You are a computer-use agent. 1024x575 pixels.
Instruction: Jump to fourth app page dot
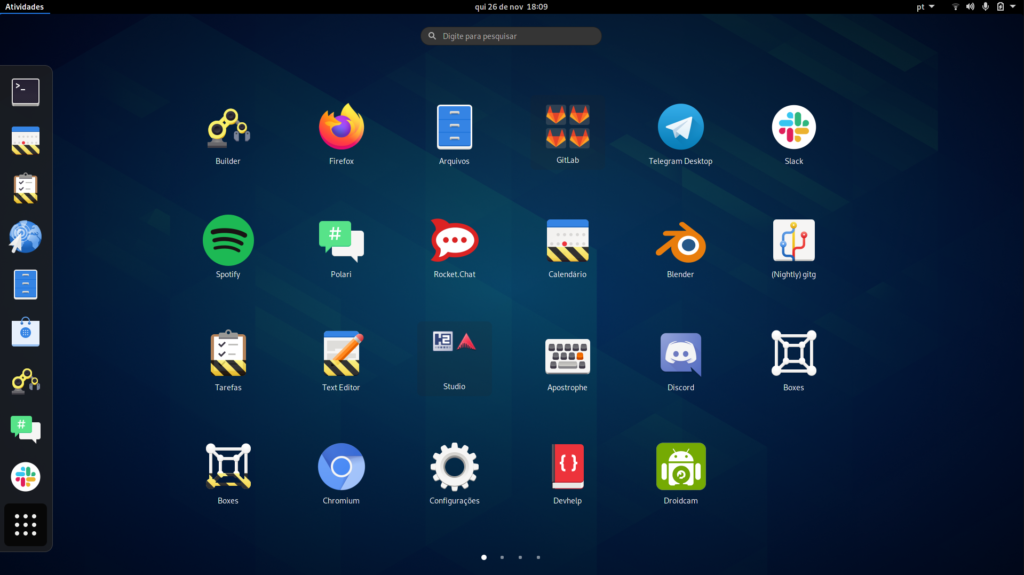click(x=539, y=557)
